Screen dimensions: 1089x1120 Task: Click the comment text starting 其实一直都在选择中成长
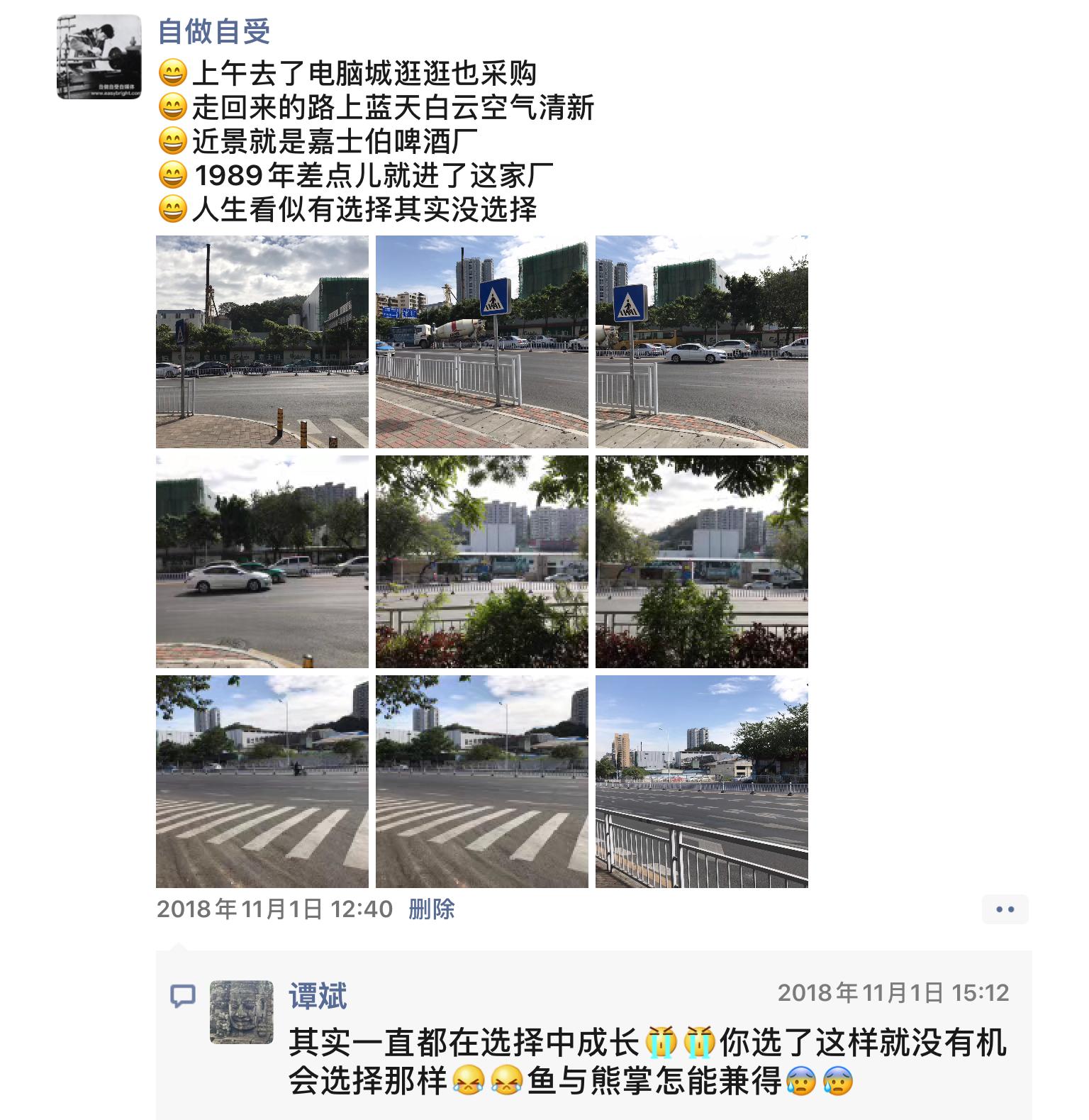click(x=647, y=1062)
